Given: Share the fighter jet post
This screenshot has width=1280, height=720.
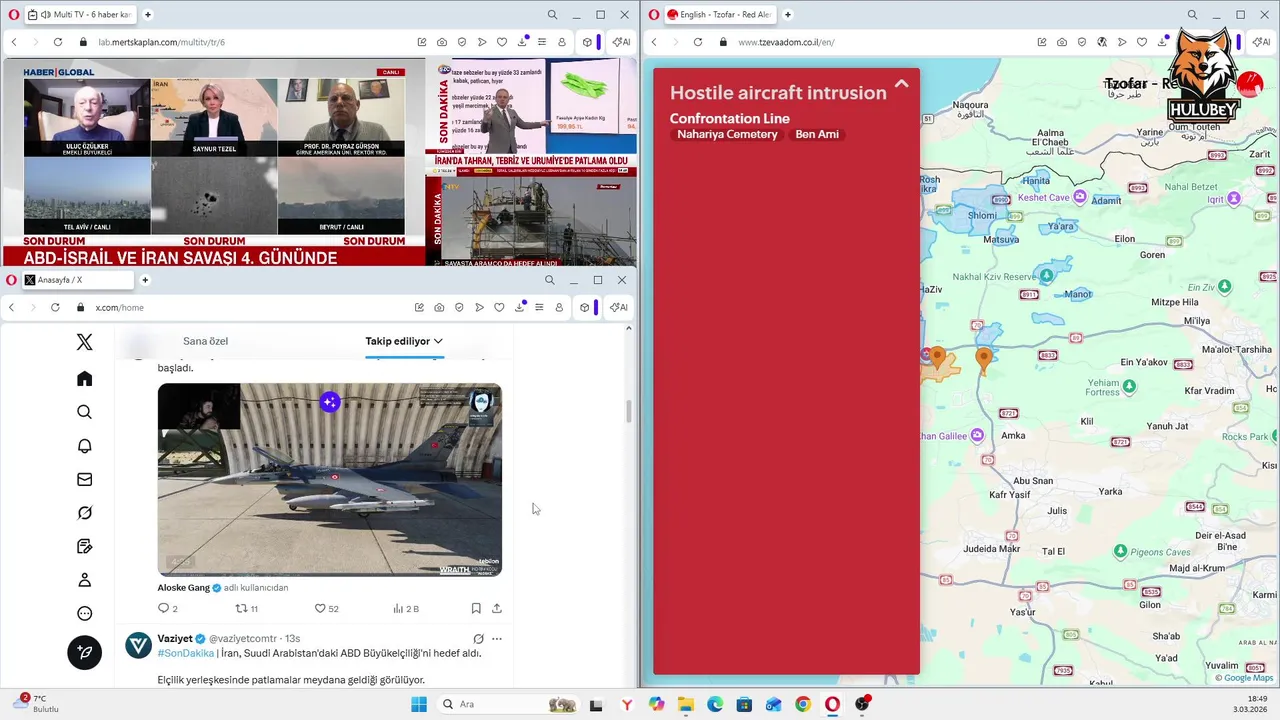Looking at the screenshot, I should pyautogui.click(x=497, y=608).
